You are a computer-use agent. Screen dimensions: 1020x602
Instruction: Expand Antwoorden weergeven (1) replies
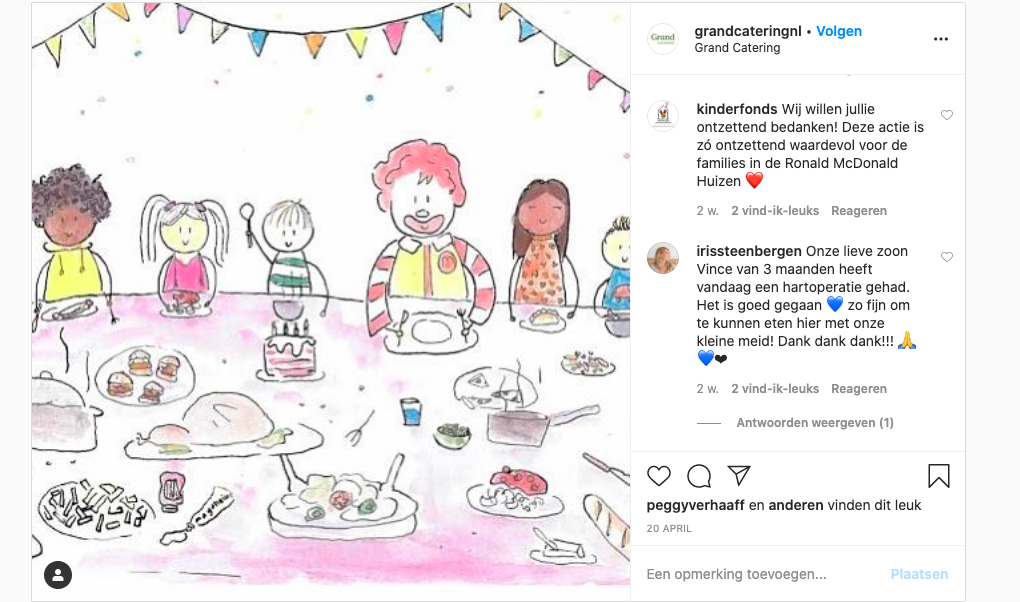coord(814,423)
